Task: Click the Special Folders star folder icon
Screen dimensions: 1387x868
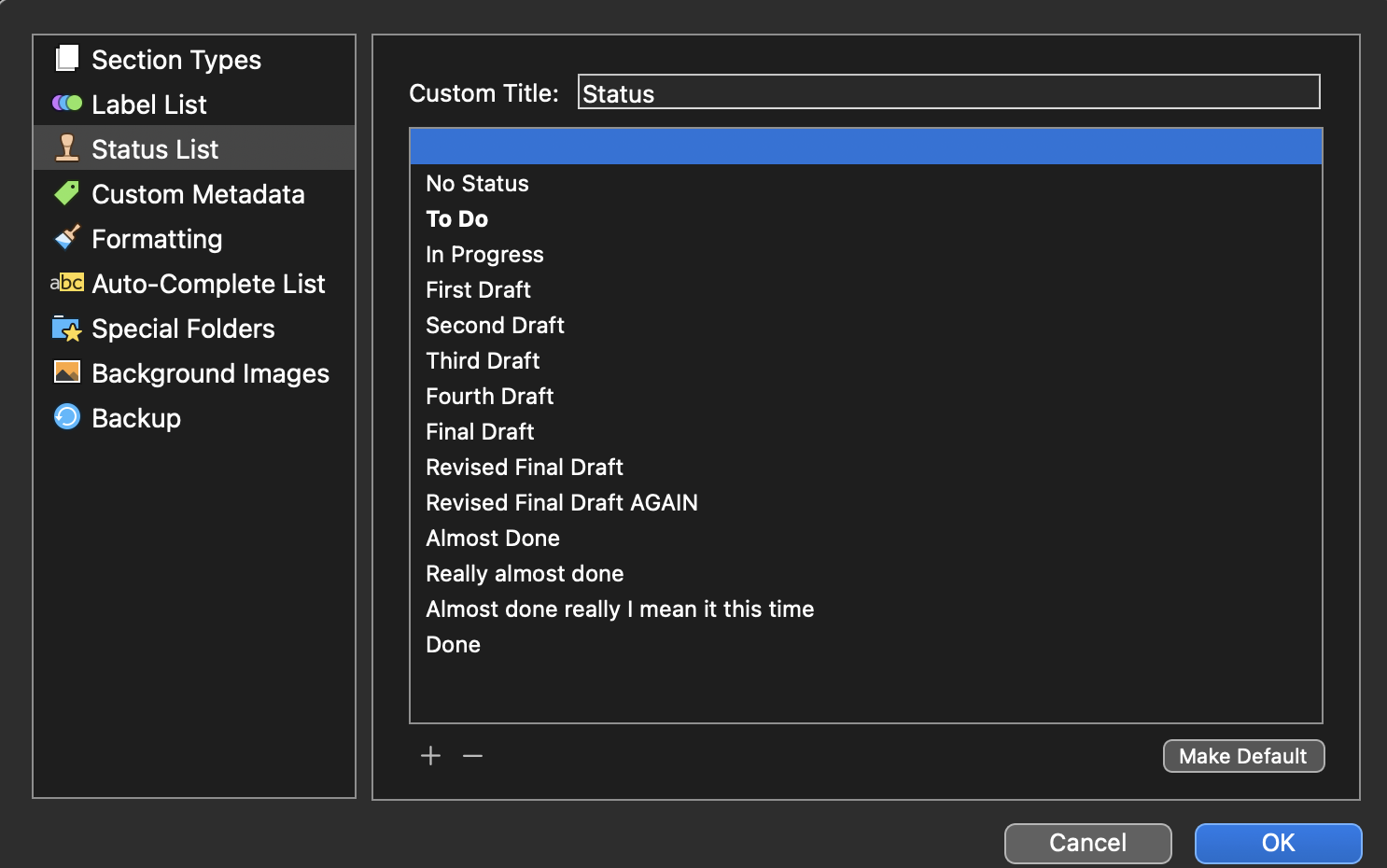Action: 67,329
